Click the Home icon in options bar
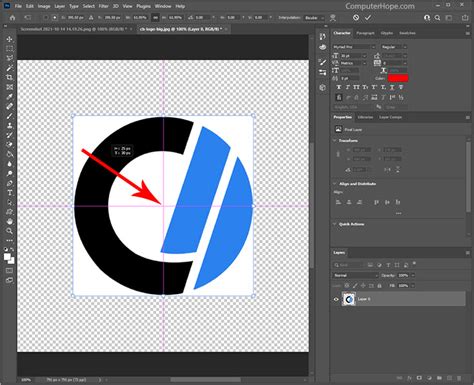Image resolution: width=474 pixels, height=385 pixels. coord(12,18)
